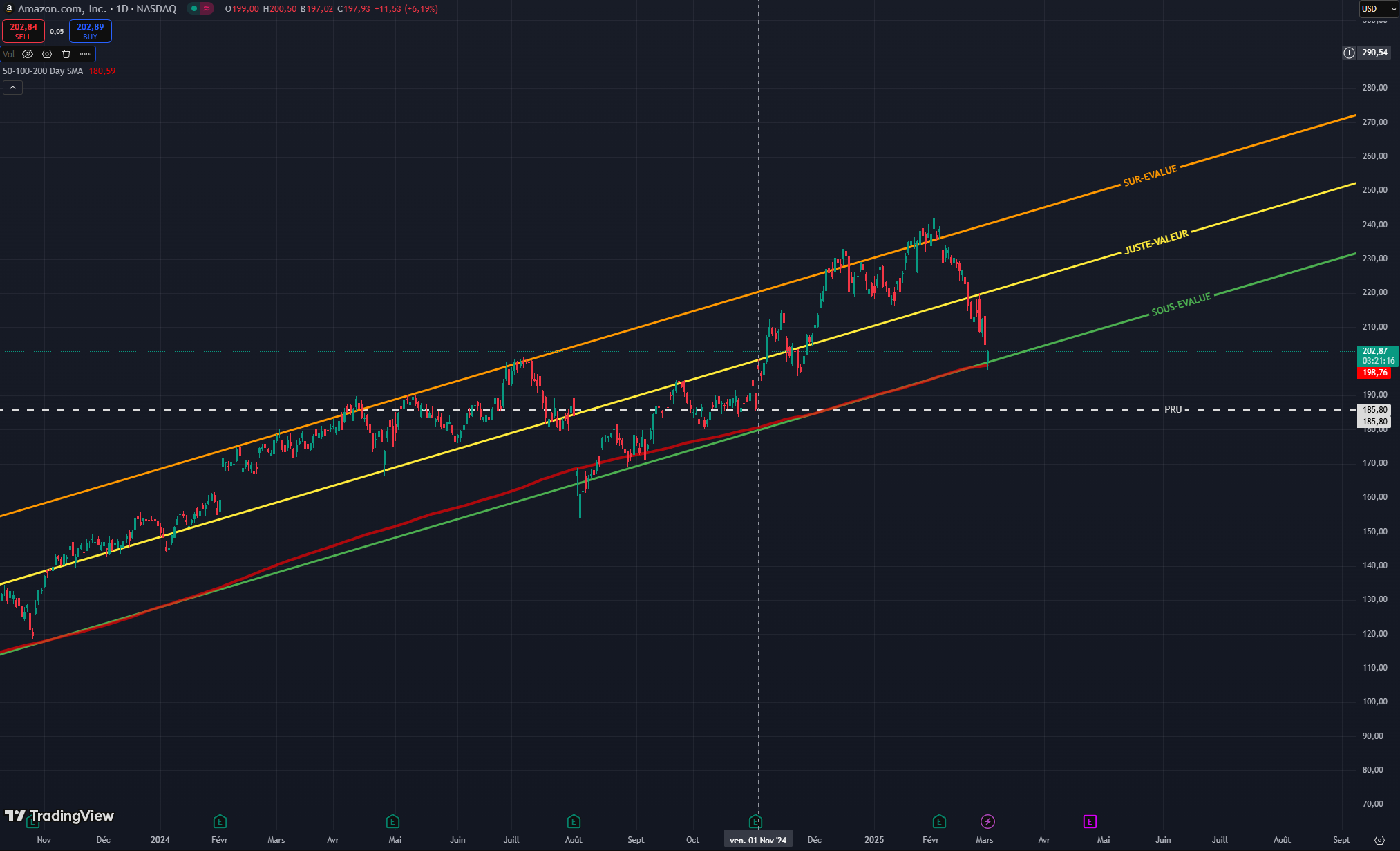Image resolution: width=1400 pixels, height=851 pixels.
Task: Click the 100,00 price axis label
Action: 1375,702
